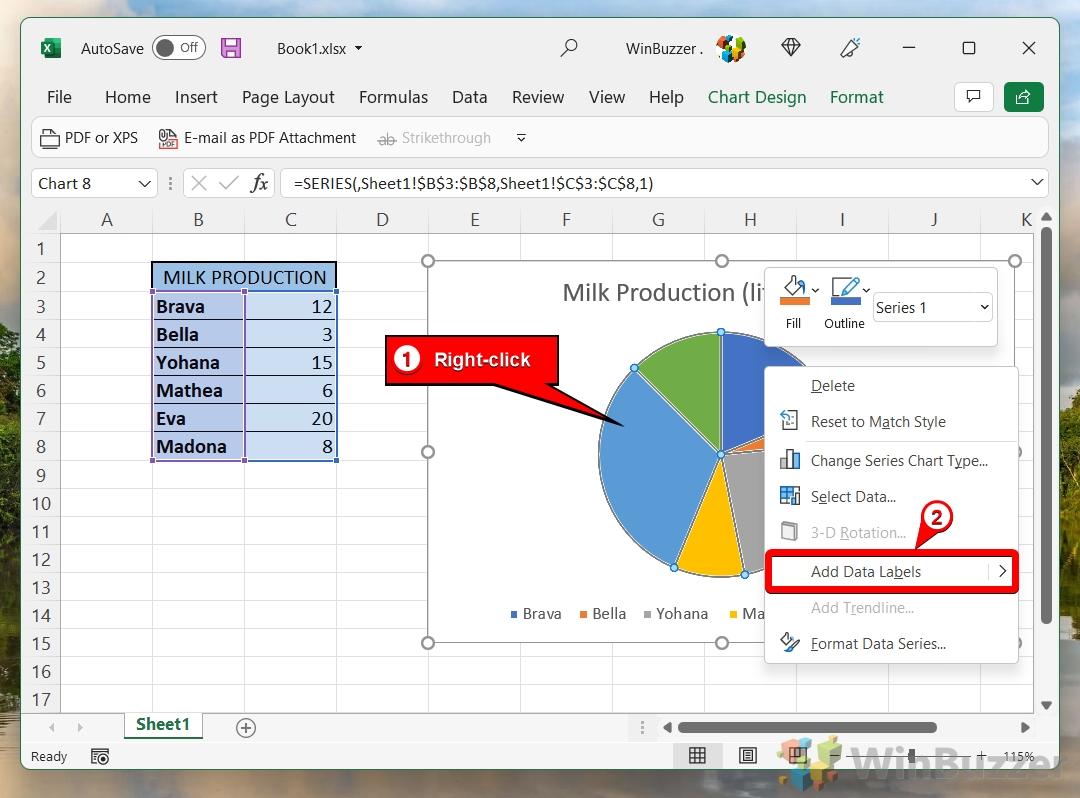1080x798 pixels.
Task: Click the Save icon on the Quick Access Toolbar
Action: click(x=231, y=47)
